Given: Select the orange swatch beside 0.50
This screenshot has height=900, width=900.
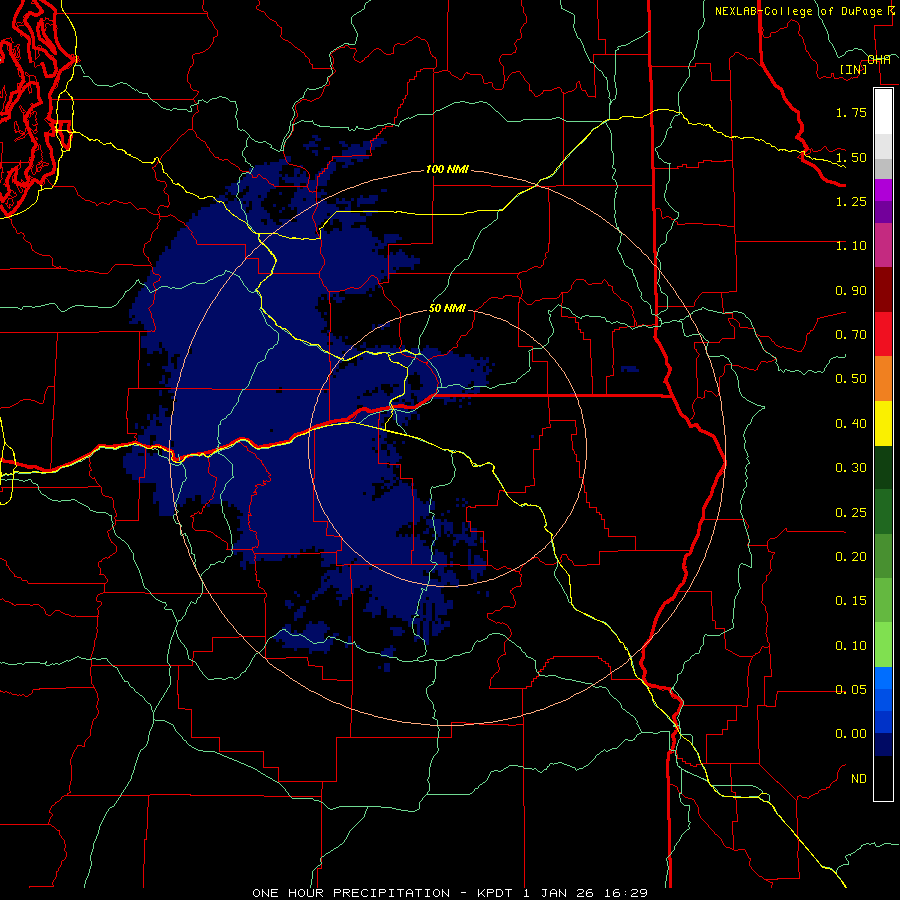Looking at the screenshot, I should click(883, 379).
